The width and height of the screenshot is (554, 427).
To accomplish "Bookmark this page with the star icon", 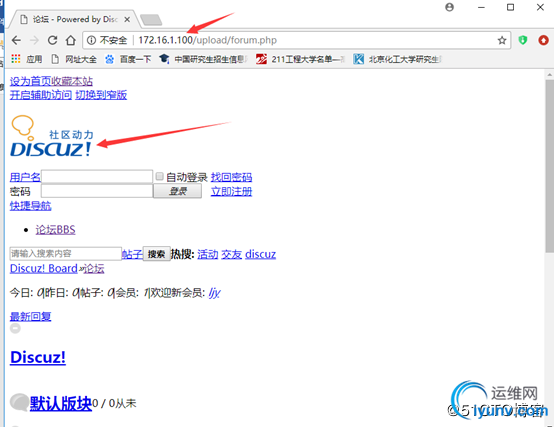I will [502, 40].
